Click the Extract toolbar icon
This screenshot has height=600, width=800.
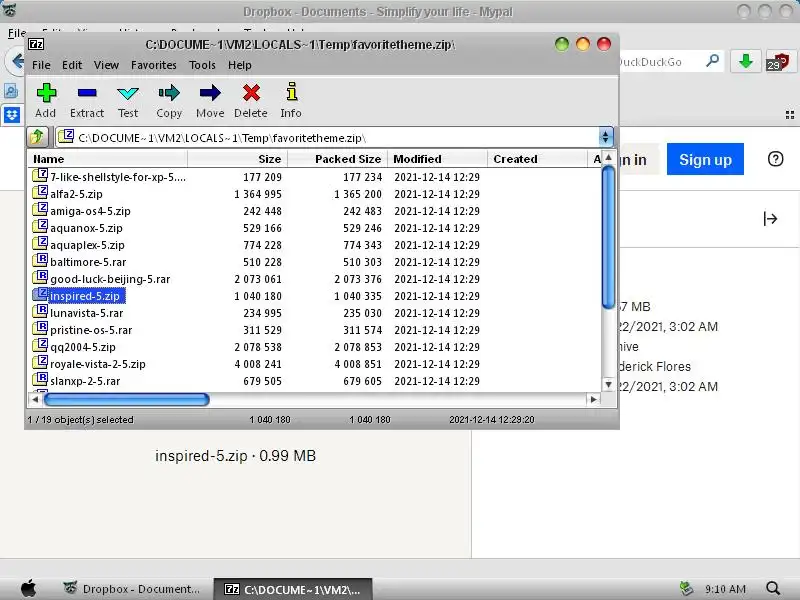tap(87, 93)
